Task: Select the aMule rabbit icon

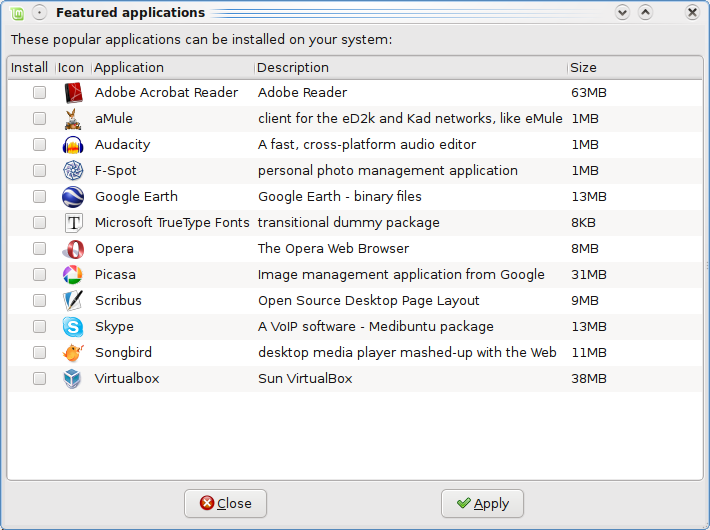Action: point(73,119)
